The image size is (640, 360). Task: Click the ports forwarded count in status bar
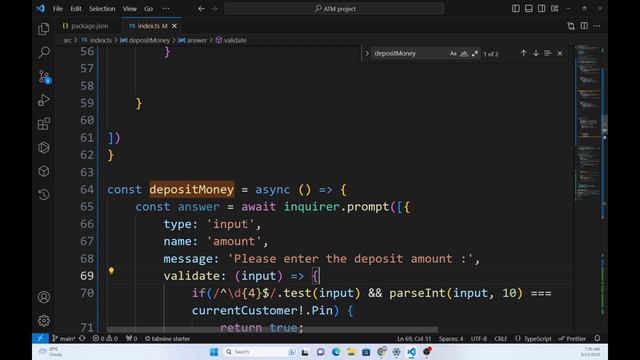131,338
